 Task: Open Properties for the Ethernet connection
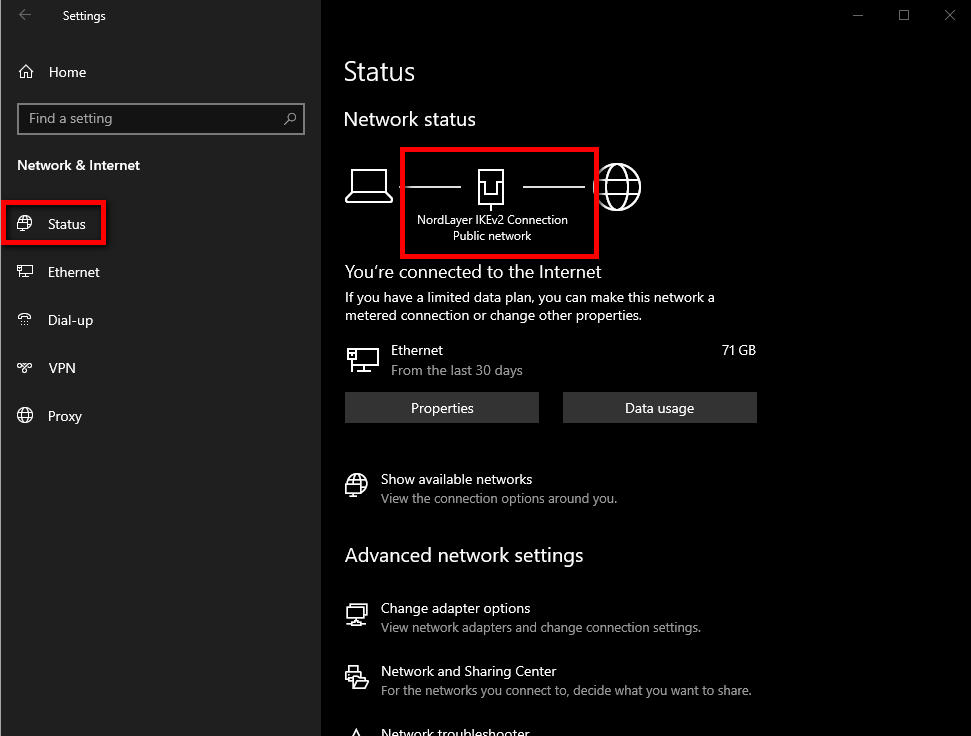coord(441,407)
